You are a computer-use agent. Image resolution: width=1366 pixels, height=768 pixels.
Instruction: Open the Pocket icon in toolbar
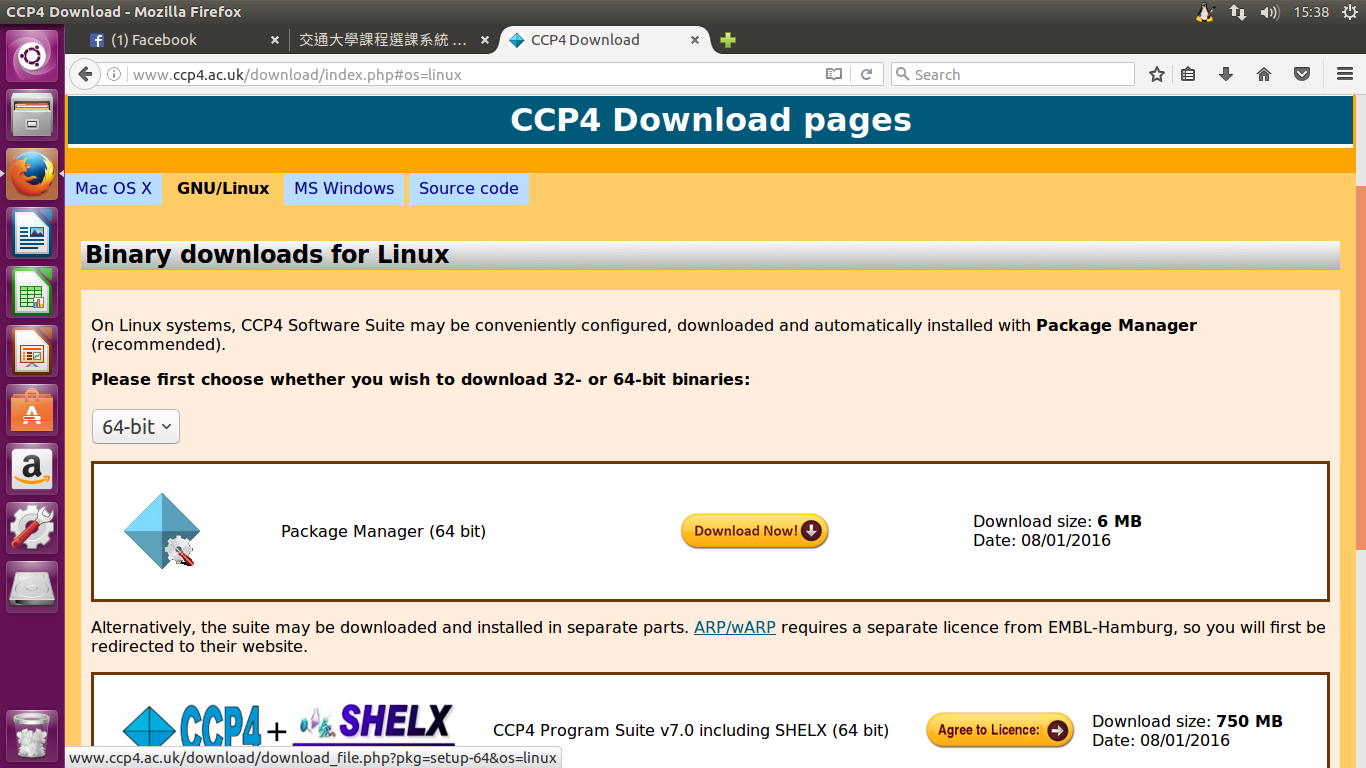click(x=1302, y=74)
